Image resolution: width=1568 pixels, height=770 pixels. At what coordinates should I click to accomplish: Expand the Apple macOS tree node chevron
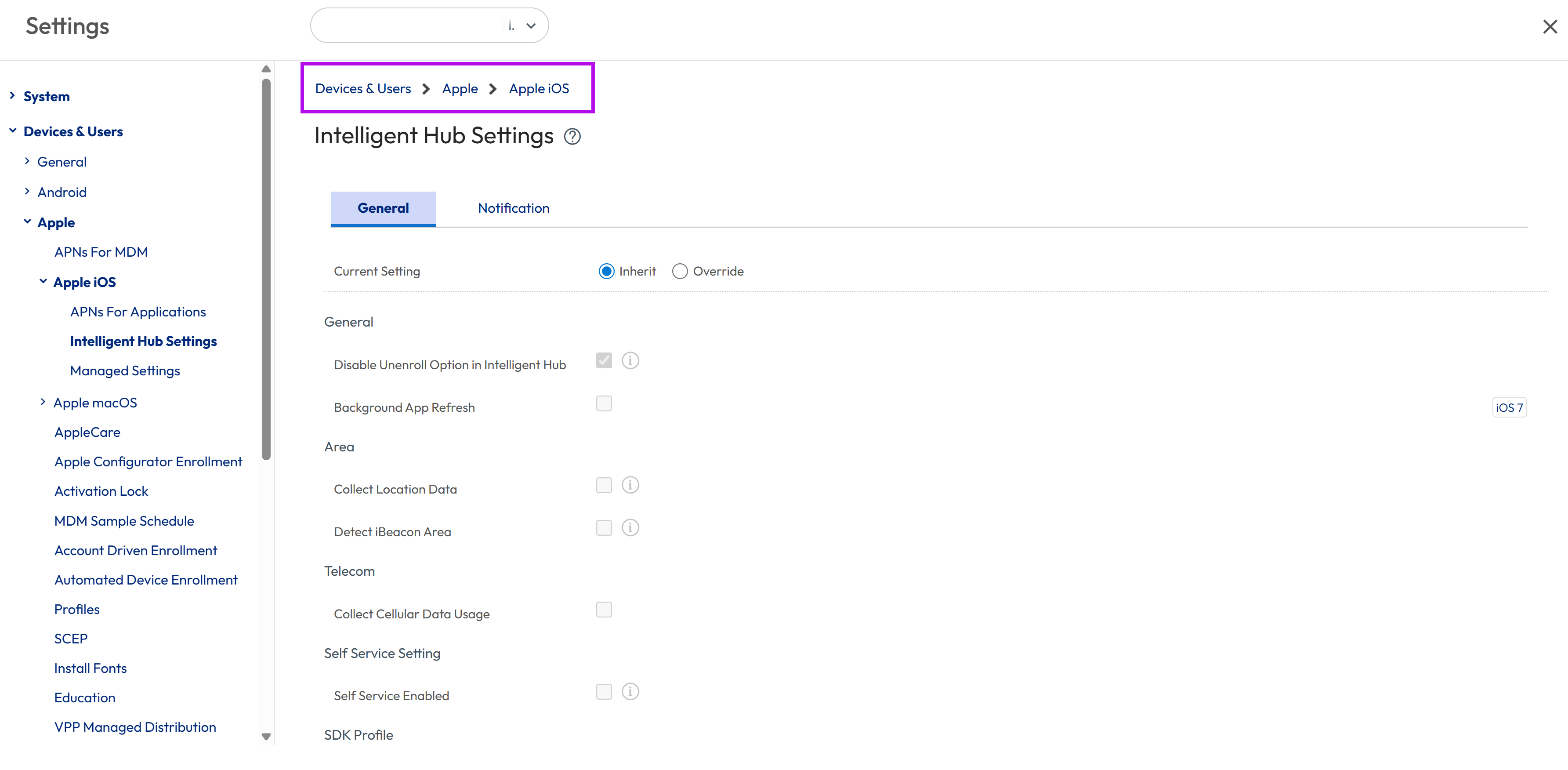[x=43, y=402]
